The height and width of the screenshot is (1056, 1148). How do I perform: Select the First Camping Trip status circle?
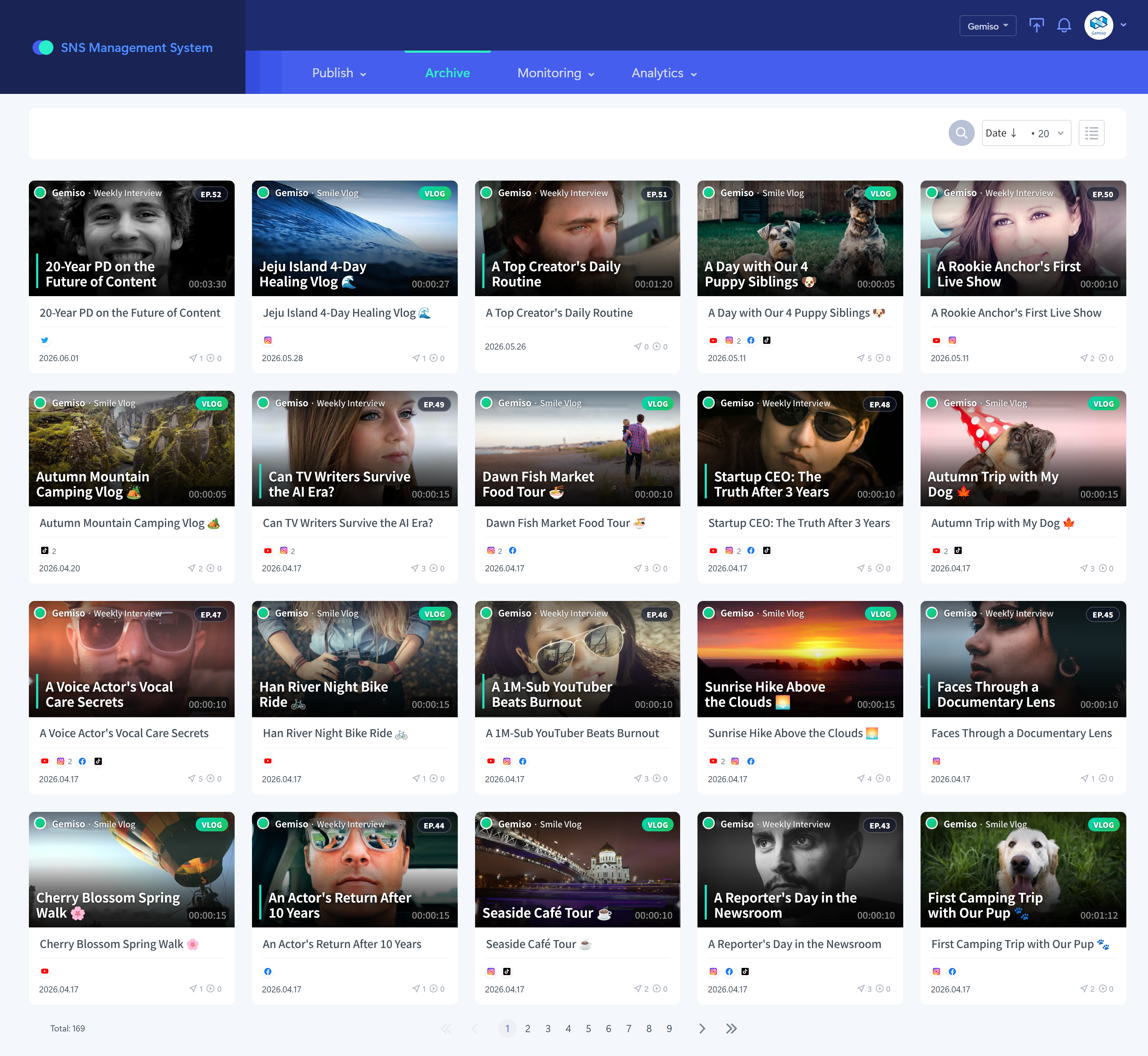931,823
